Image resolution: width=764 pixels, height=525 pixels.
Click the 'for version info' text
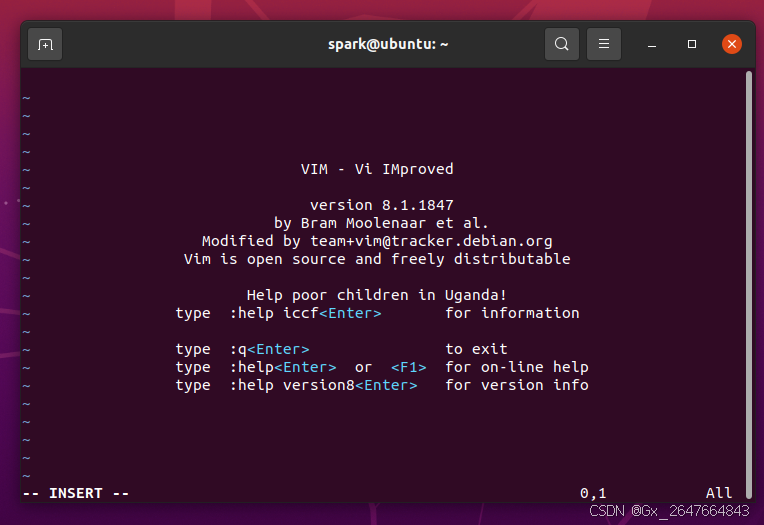click(517, 386)
